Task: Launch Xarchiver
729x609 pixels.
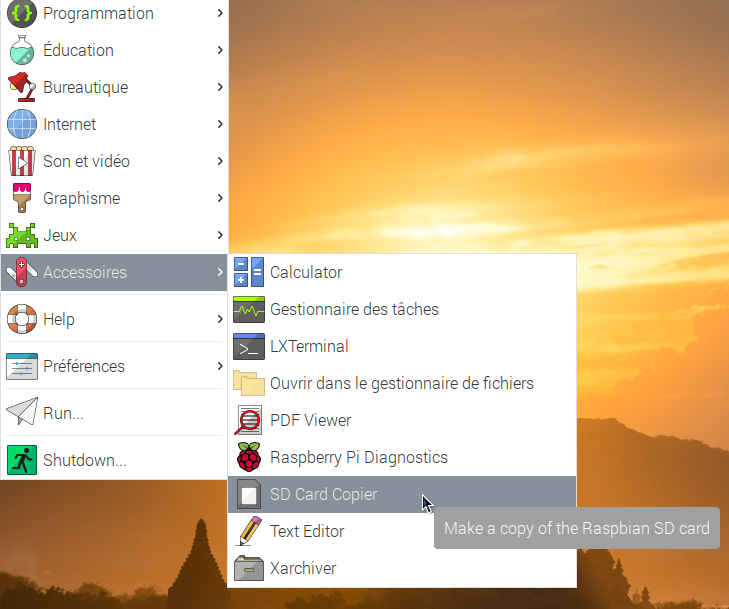Action: [x=402, y=568]
